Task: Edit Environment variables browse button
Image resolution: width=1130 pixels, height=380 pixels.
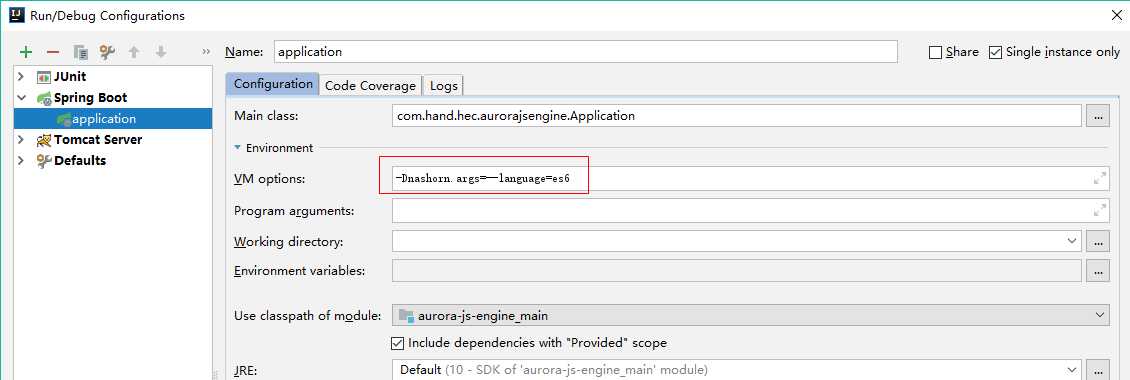Action: (x=1098, y=271)
